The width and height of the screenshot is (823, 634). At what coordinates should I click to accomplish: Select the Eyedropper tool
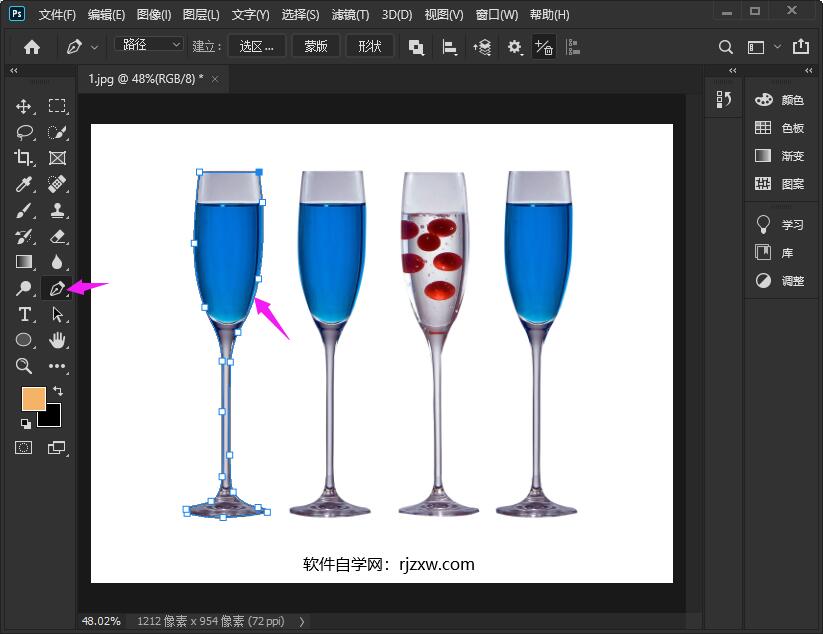click(x=24, y=184)
